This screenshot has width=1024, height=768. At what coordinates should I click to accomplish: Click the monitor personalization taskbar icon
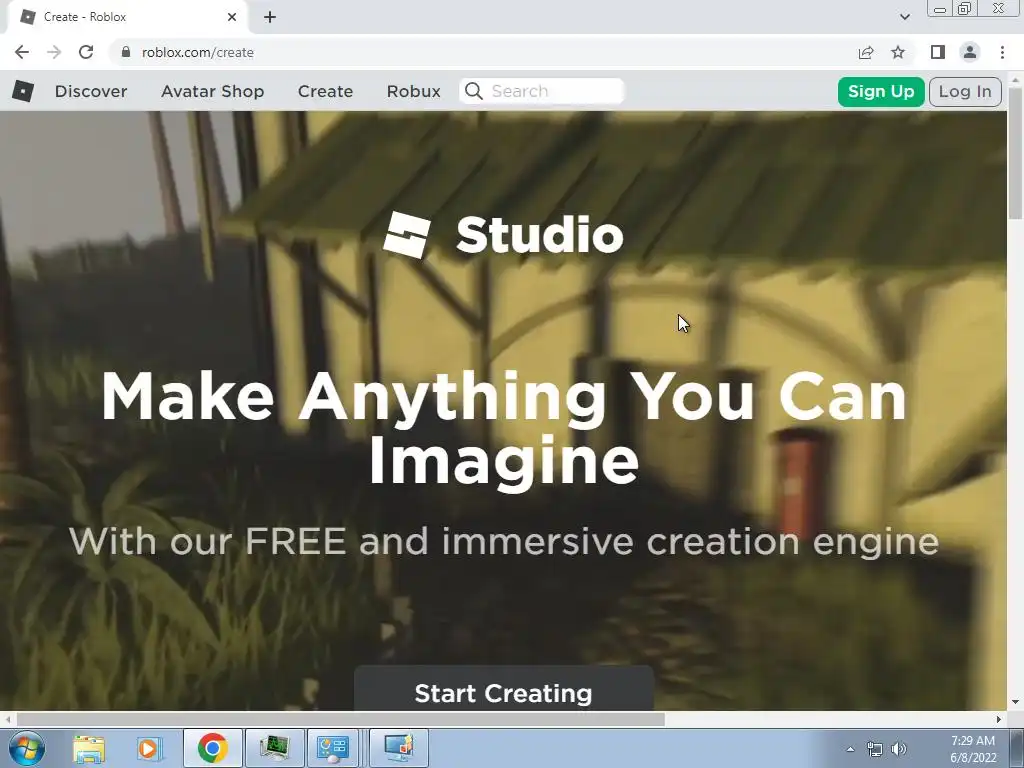tap(399, 748)
